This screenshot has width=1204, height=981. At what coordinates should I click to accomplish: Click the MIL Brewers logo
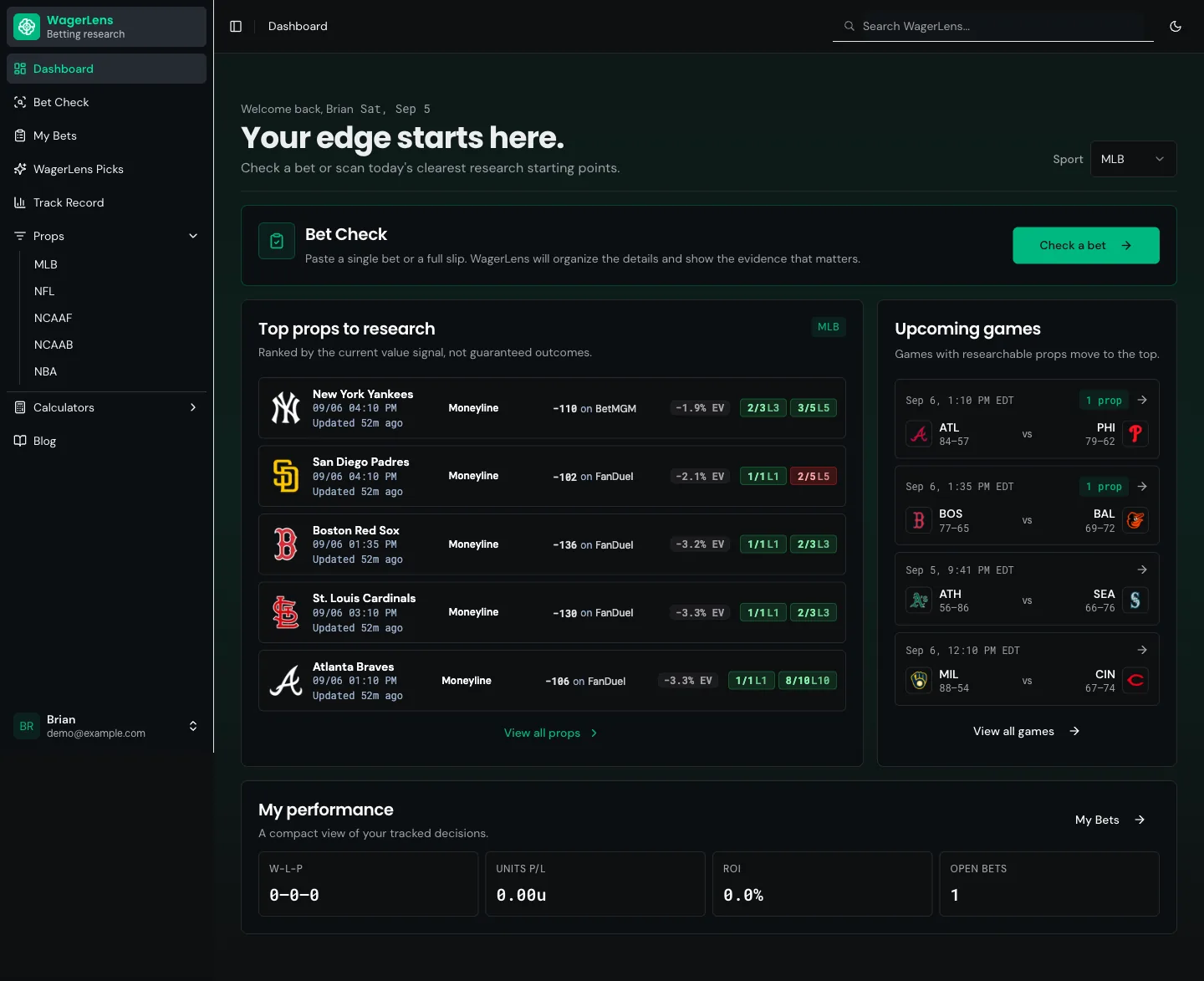pyautogui.click(x=919, y=681)
